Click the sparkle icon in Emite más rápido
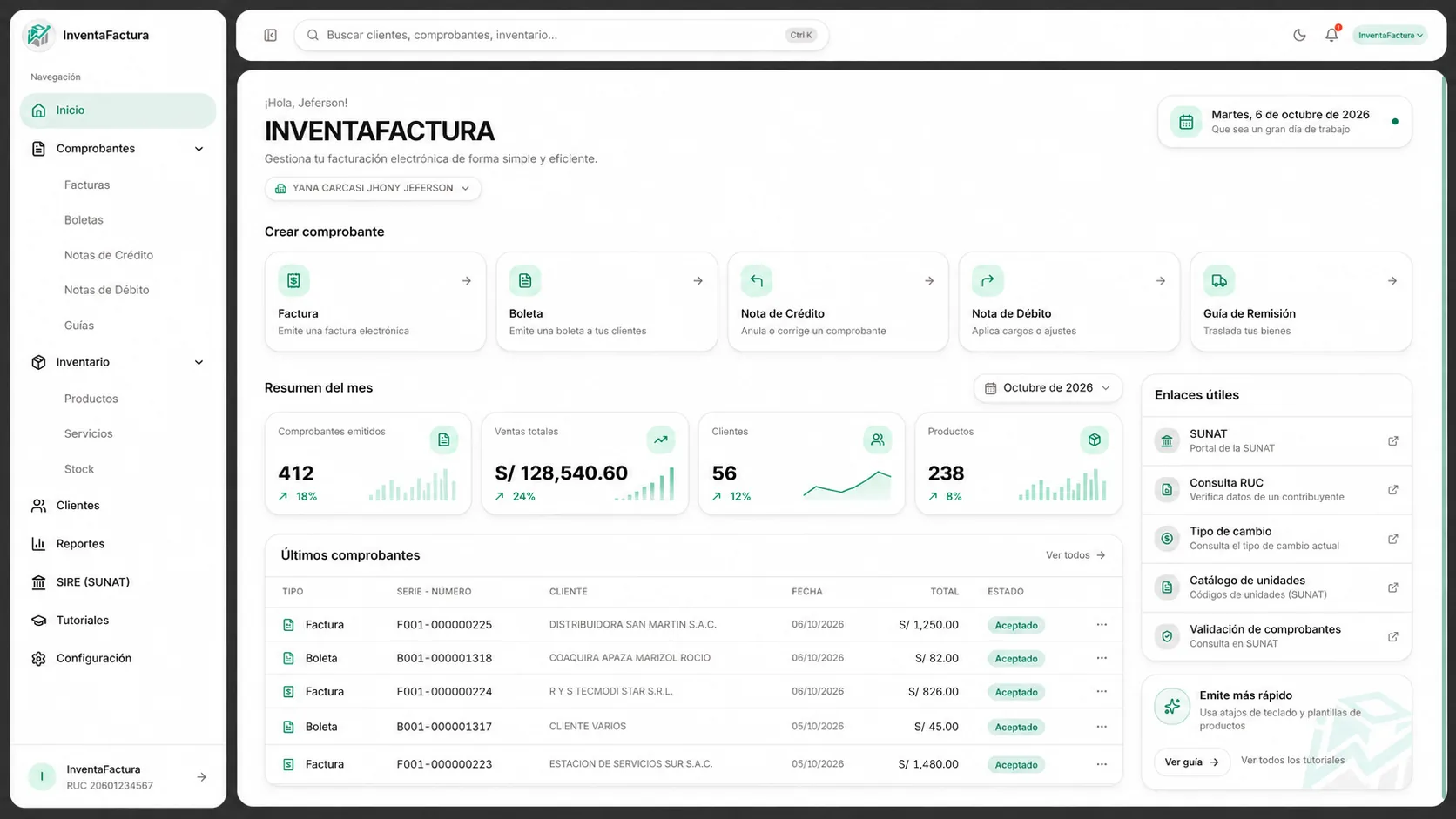This screenshot has height=819, width=1456. point(1172,707)
